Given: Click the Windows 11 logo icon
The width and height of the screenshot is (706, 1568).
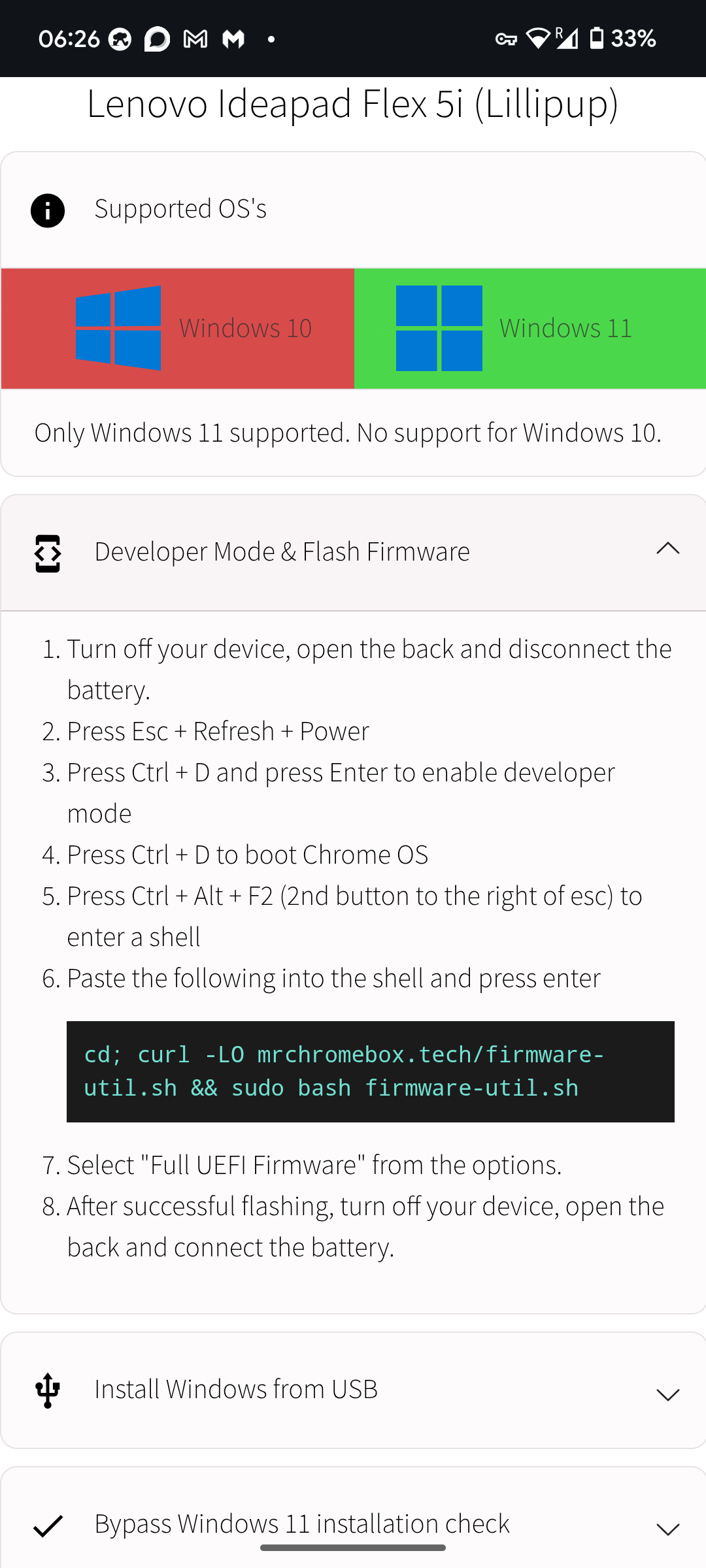Looking at the screenshot, I should coord(439,328).
